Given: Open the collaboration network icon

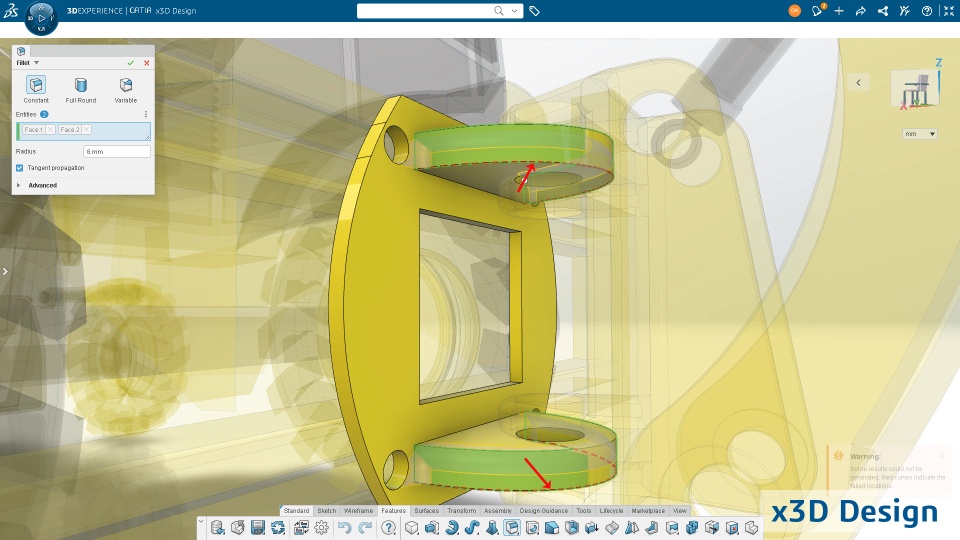Looking at the screenshot, I should tap(883, 11).
